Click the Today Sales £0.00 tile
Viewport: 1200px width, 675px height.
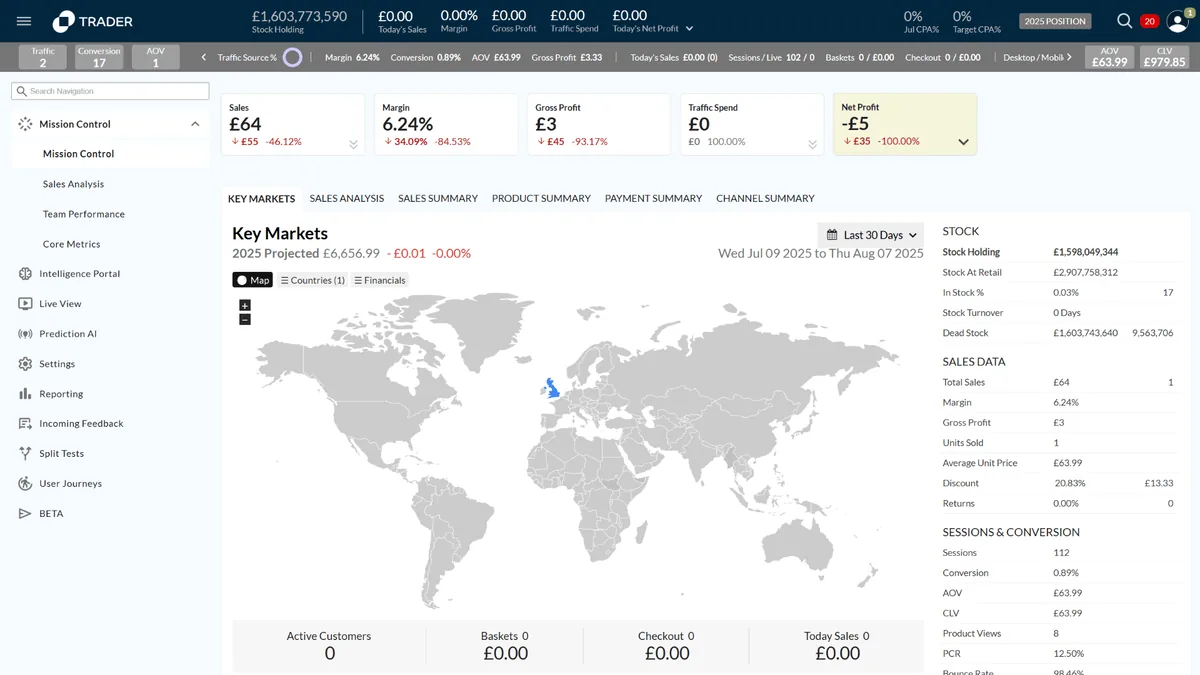(837, 646)
